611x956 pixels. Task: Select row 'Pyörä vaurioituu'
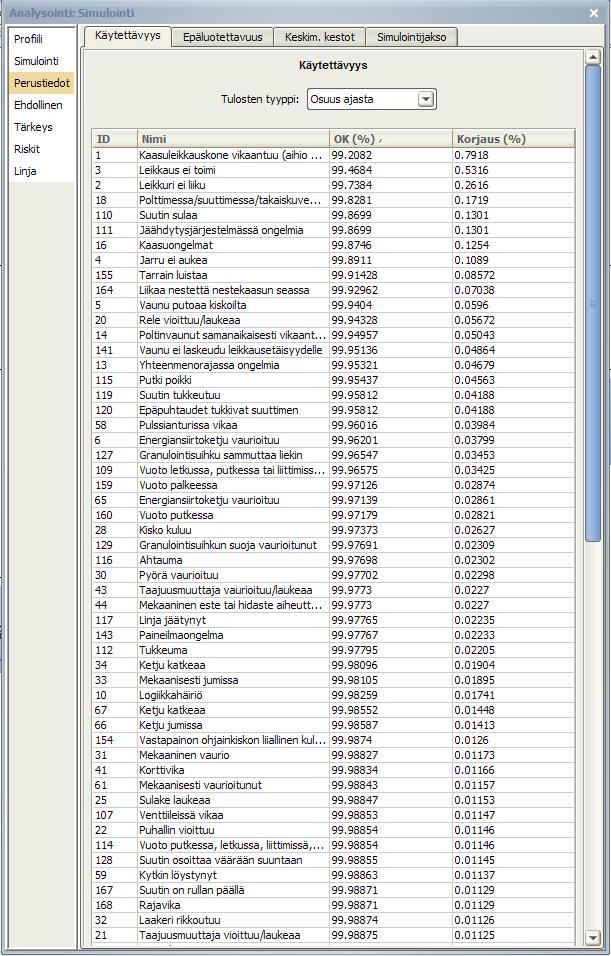[334, 575]
